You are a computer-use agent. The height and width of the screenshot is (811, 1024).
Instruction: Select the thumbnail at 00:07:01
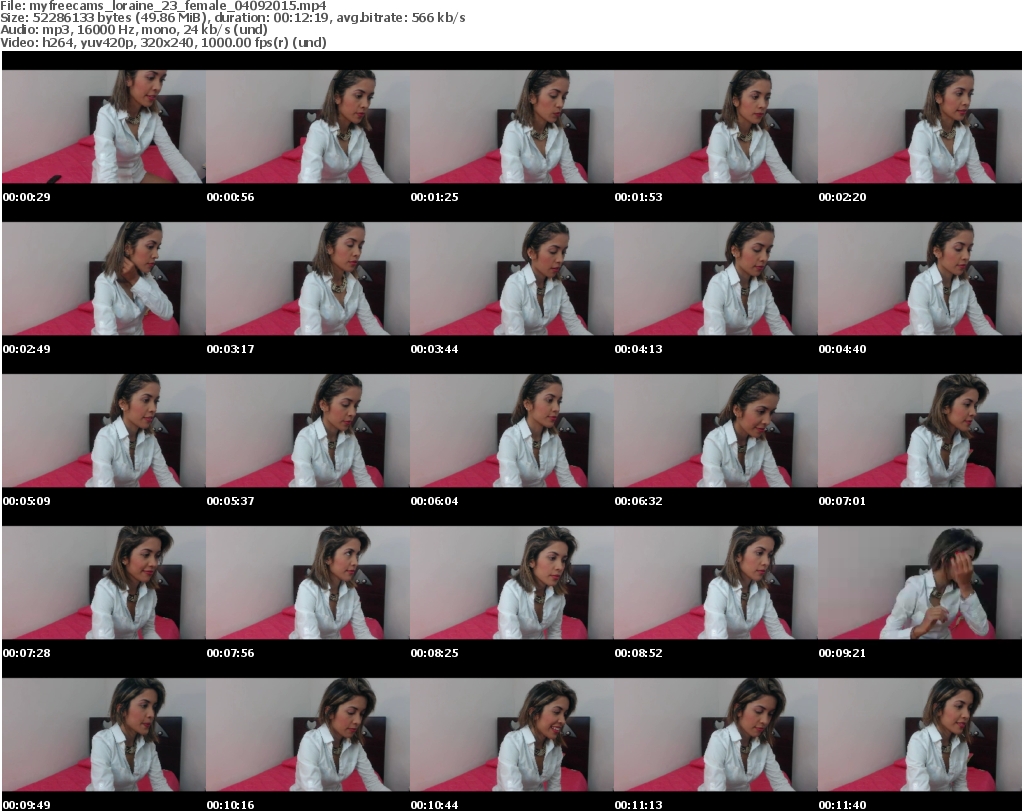click(920, 431)
